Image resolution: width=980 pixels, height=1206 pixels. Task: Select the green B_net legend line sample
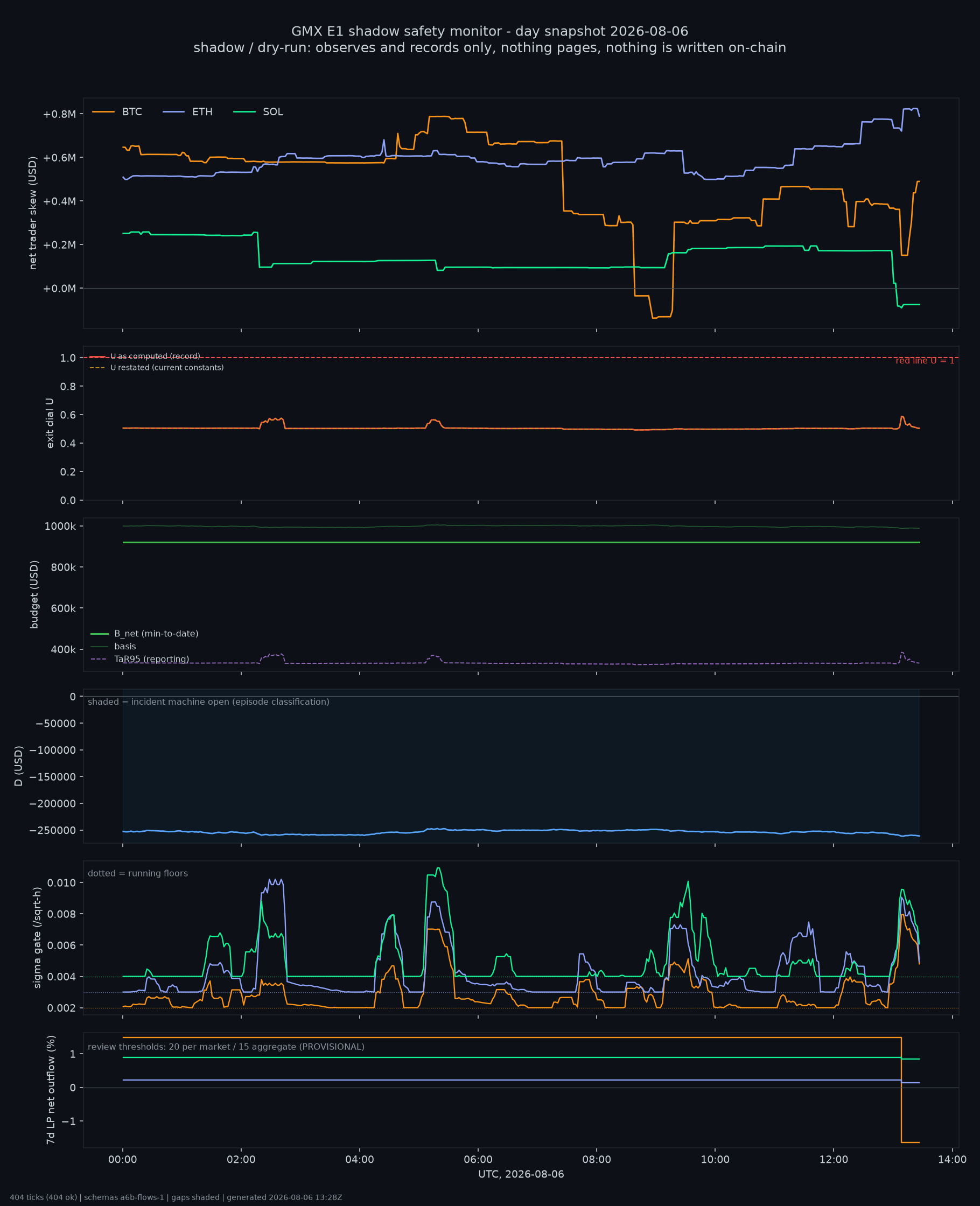click(x=100, y=634)
